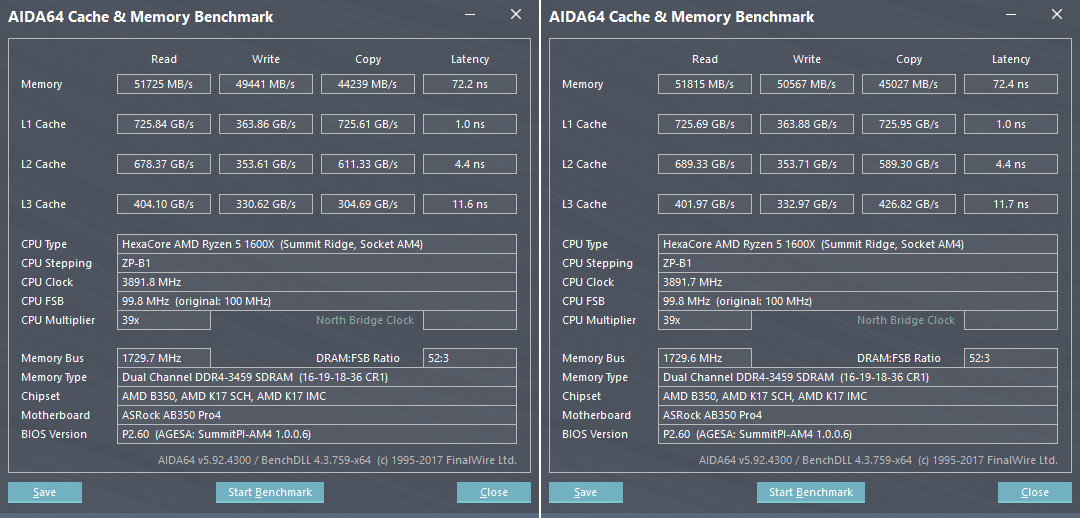Click the Memory Latency field showing 72.4 ns

pyautogui.click(x=1011, y=84)
